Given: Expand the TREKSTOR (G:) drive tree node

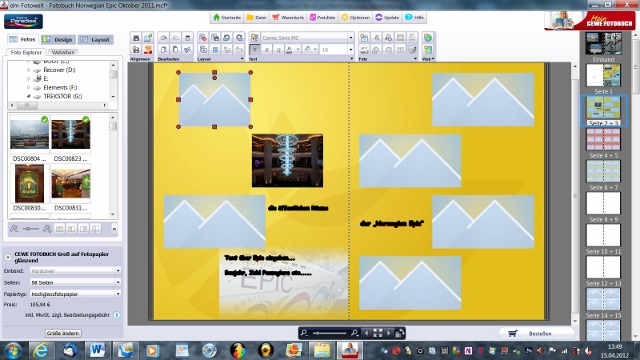Looking at the screenshot, I should click(x=29, y=96).
